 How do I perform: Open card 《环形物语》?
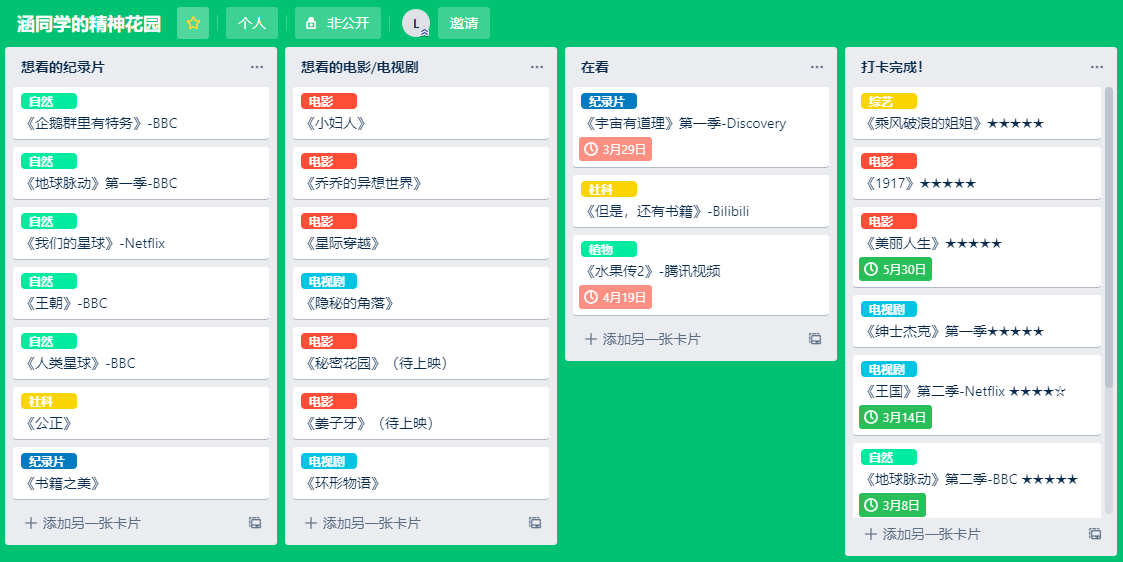click(x=421, y=473)
